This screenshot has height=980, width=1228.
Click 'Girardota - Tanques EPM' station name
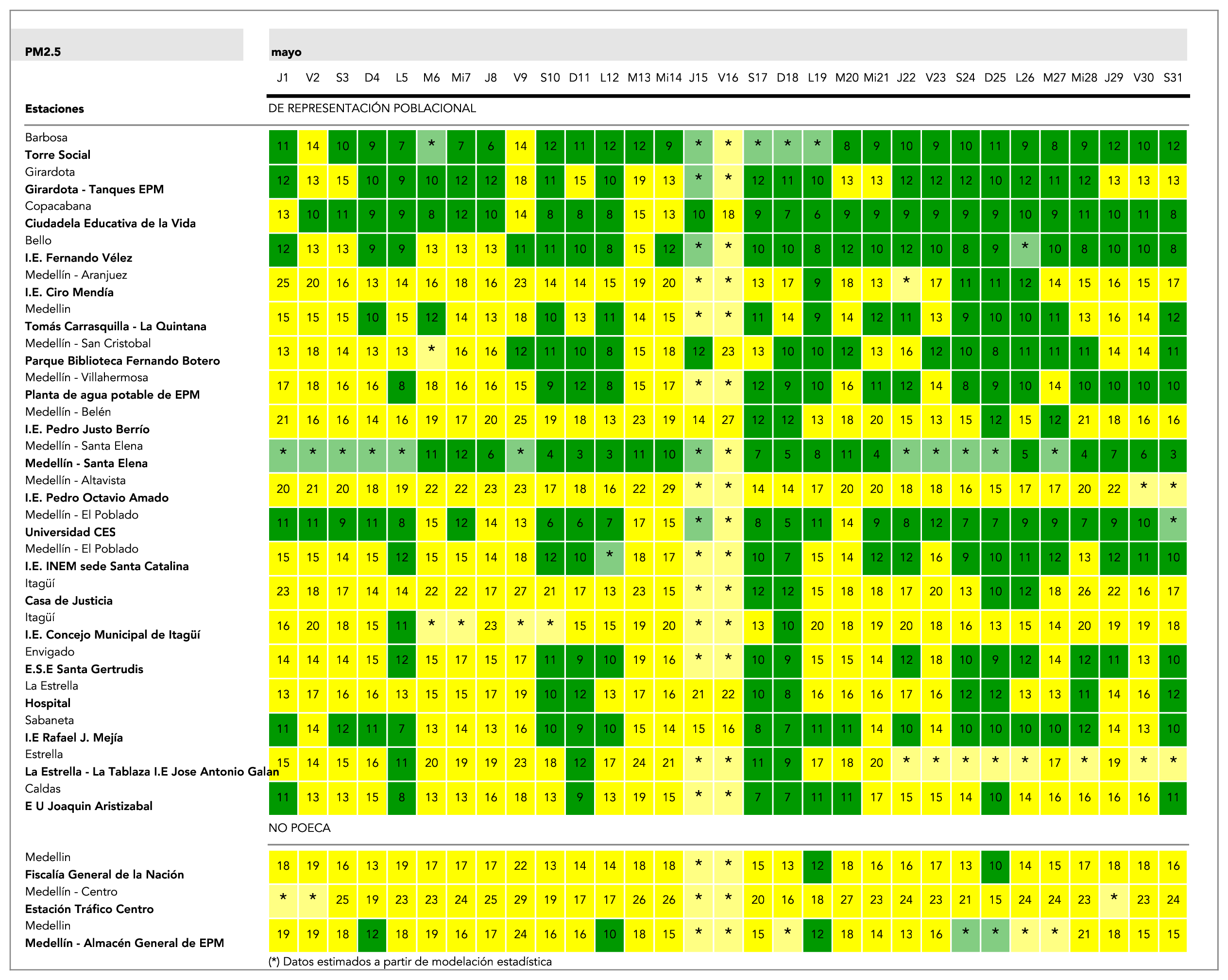pos(94,189)
